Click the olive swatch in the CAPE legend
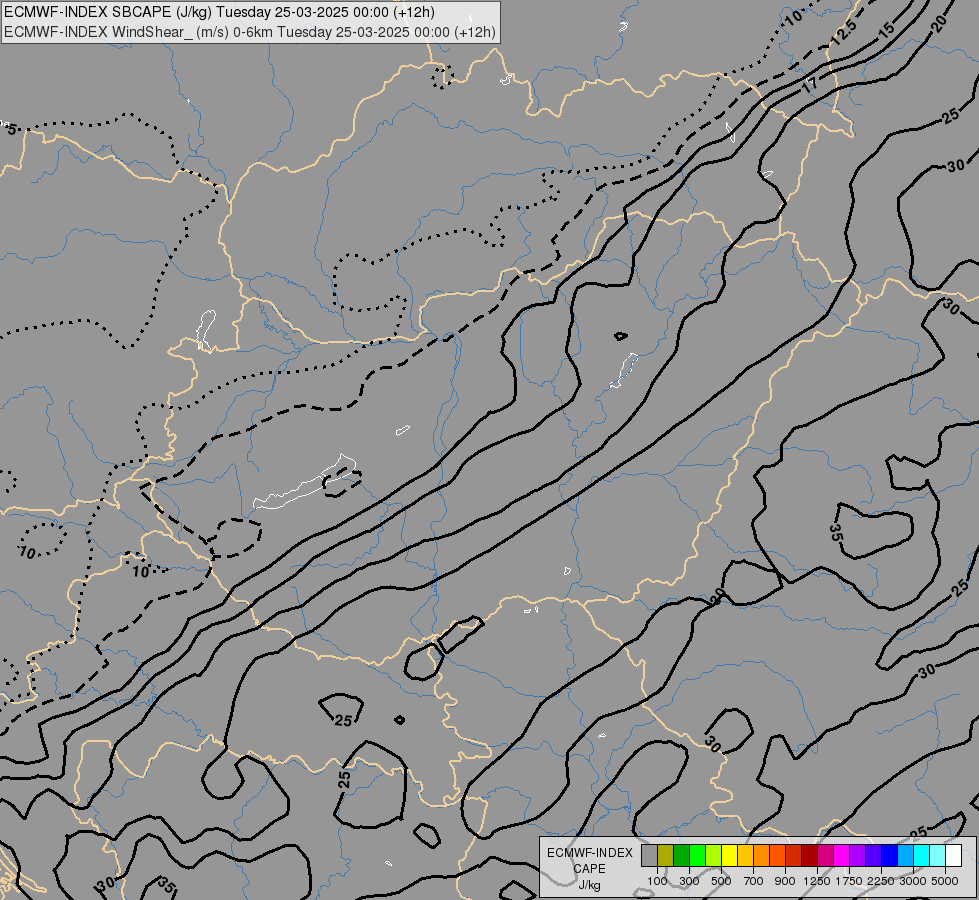Screen dimensions: 979x900 pyautogui.click(x=666, y=855)
